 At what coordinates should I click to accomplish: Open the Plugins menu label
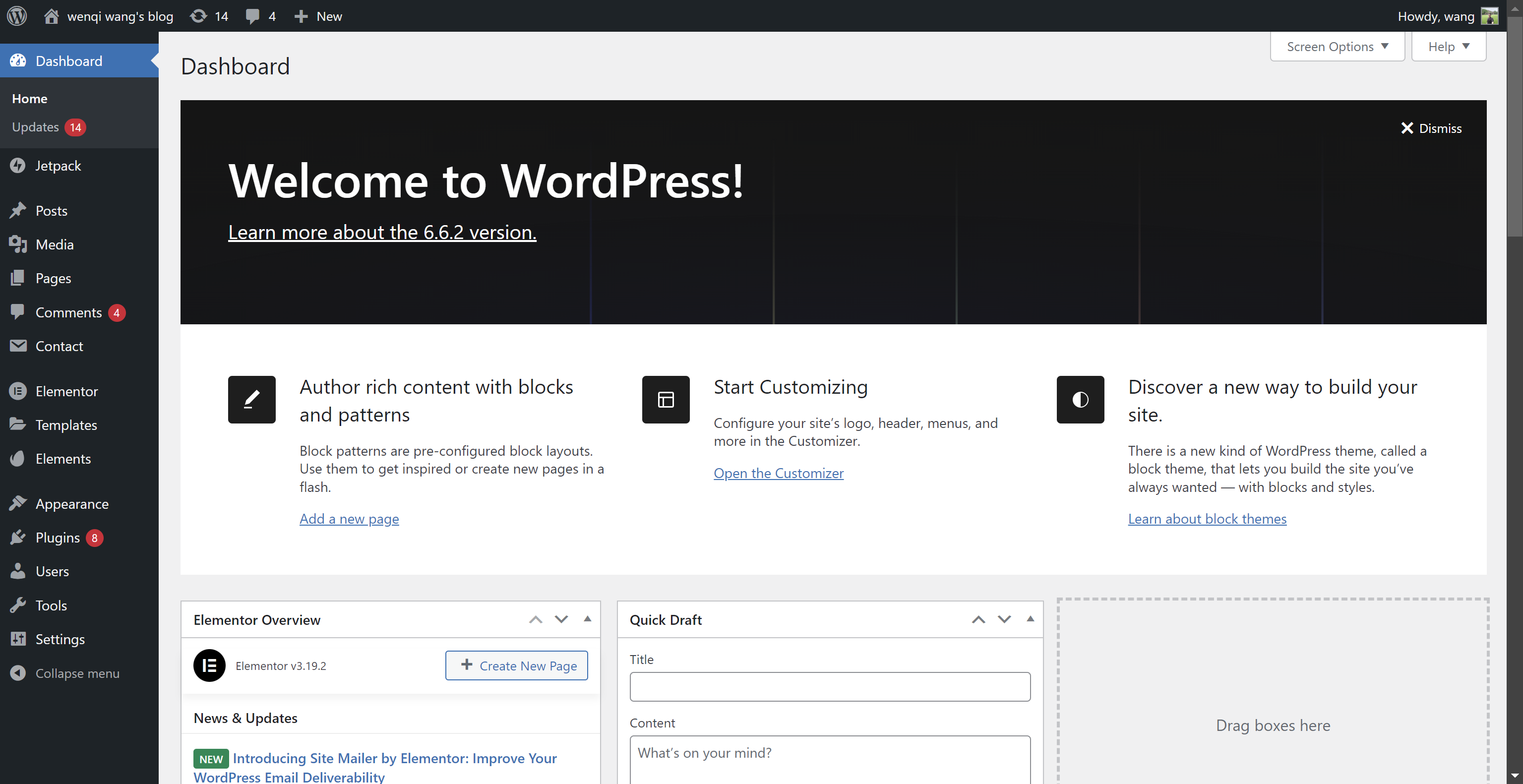click(58, 538)
